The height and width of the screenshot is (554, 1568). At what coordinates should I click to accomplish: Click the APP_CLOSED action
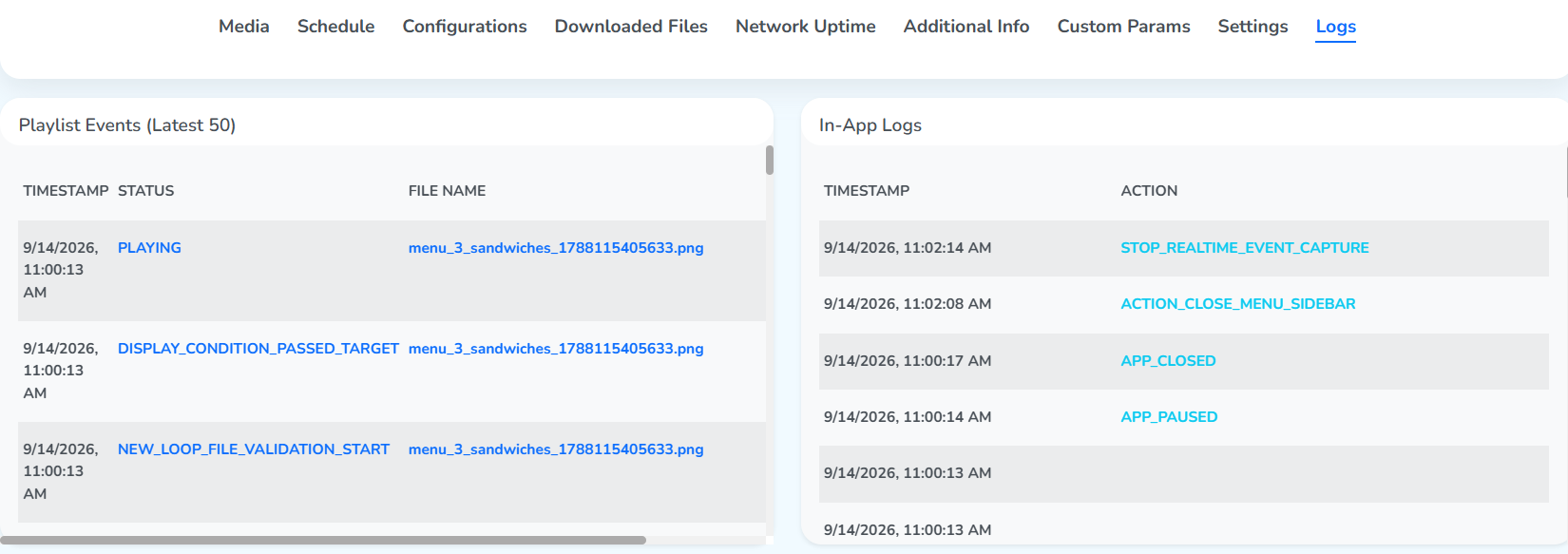[x=1169, y=361]
